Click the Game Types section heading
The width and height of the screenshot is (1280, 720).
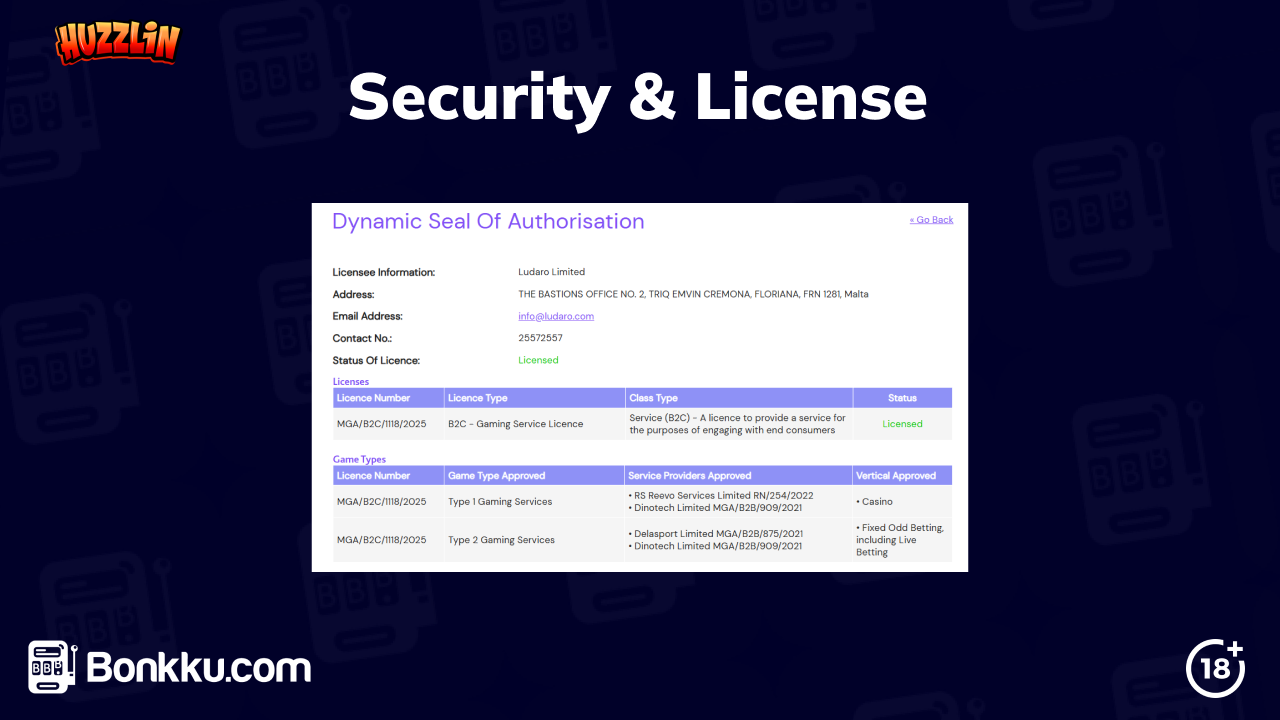[x=359, y=460]
